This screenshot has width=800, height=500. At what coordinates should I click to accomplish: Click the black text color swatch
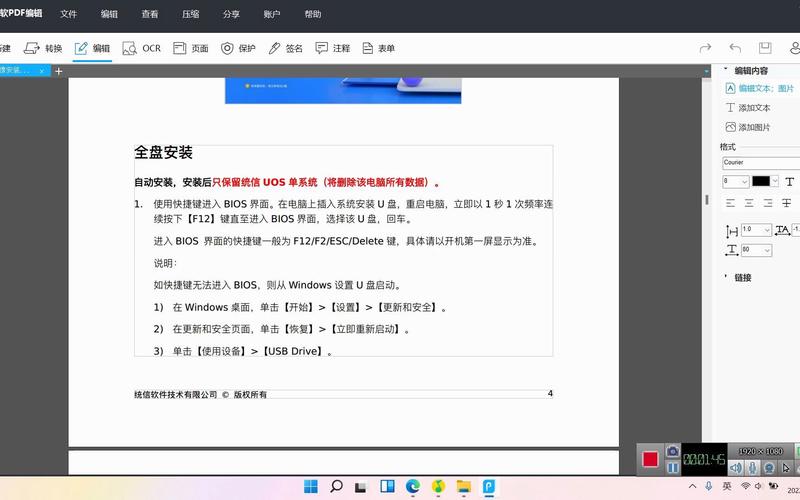coord(760,181)
